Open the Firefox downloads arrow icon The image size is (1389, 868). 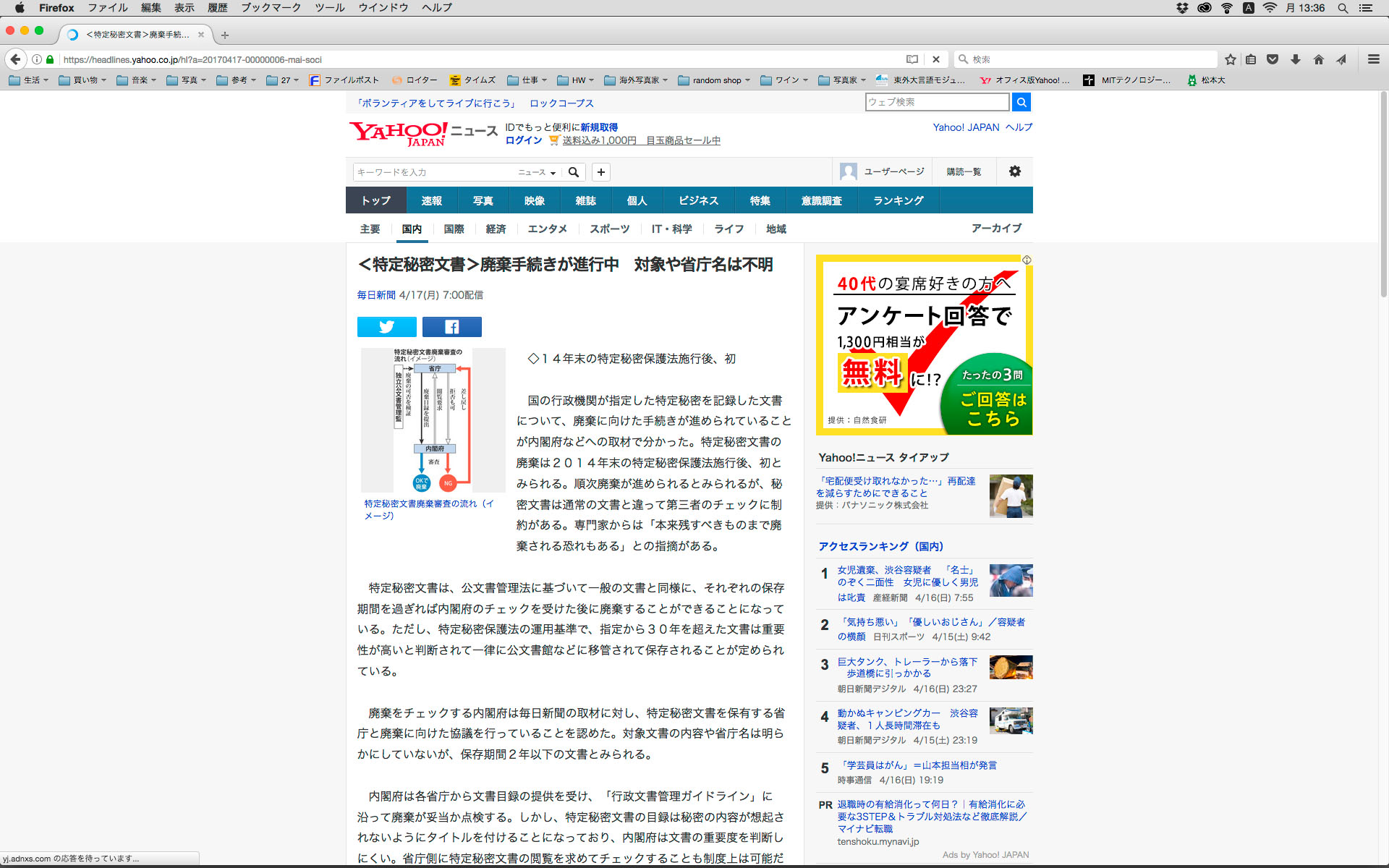1295,59
